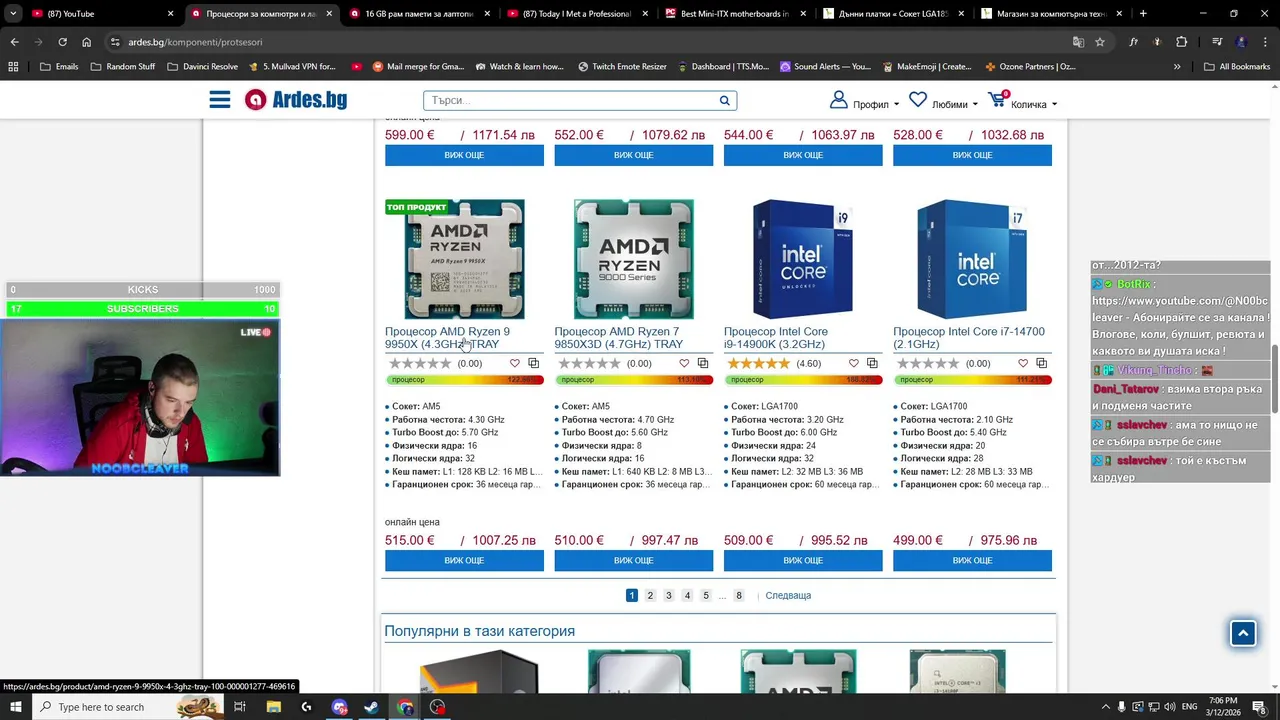Go to results page 8
This screenshot has width=1280, height=720.
(x=739, y=596)
